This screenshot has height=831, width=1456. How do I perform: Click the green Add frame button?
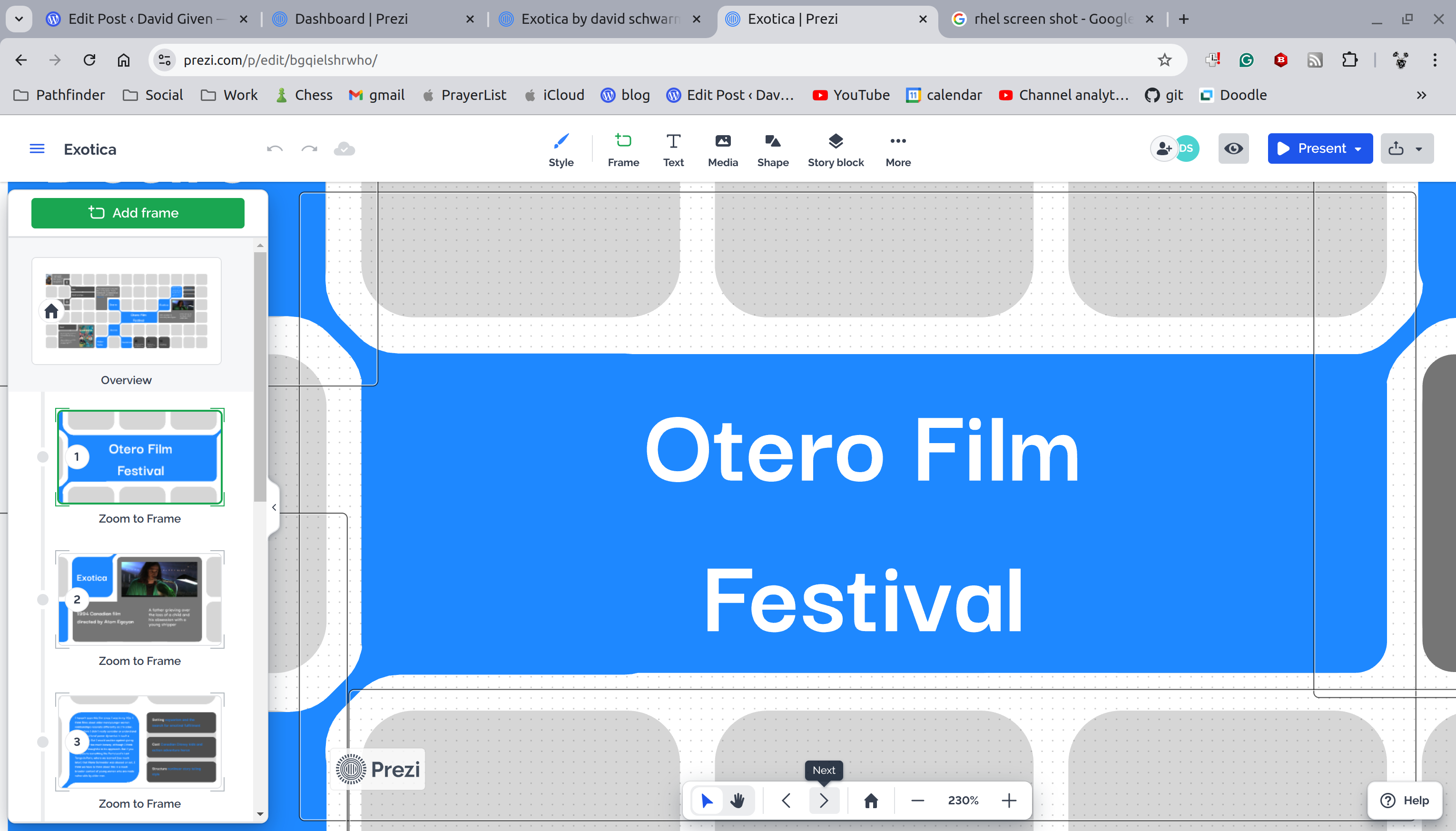[x=138, y=213]
